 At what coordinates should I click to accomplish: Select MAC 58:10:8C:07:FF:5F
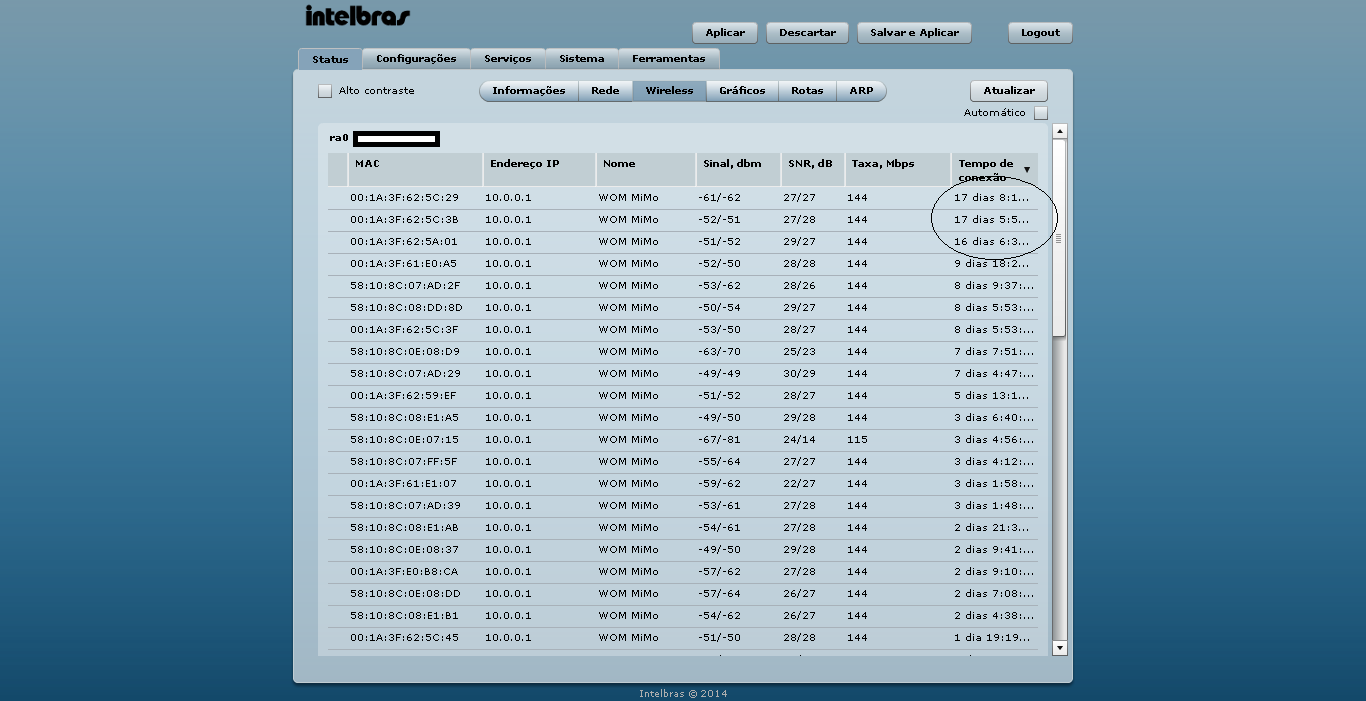(404, 462)
